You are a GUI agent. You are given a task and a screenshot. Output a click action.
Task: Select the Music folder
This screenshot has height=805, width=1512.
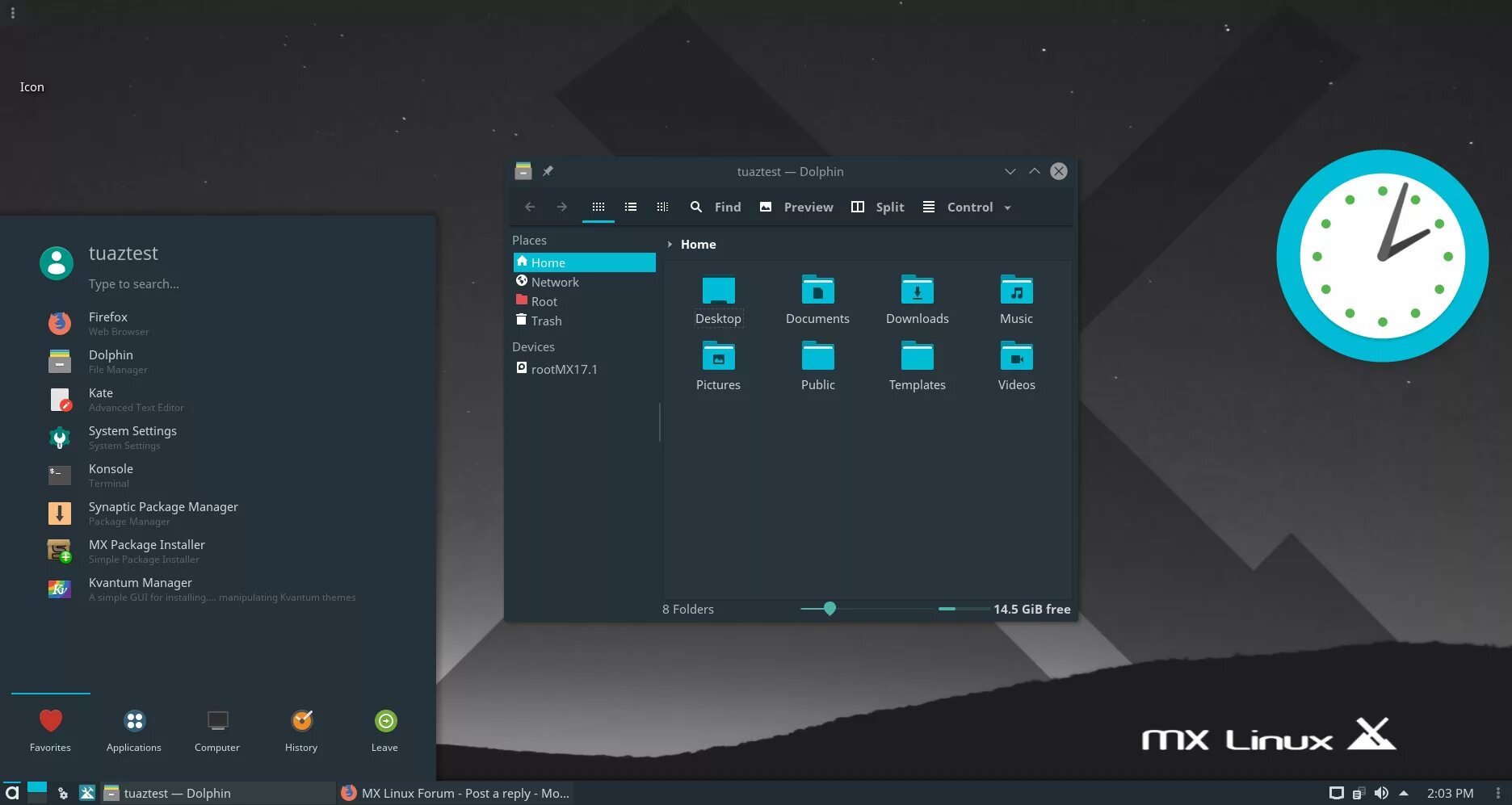1016,300
